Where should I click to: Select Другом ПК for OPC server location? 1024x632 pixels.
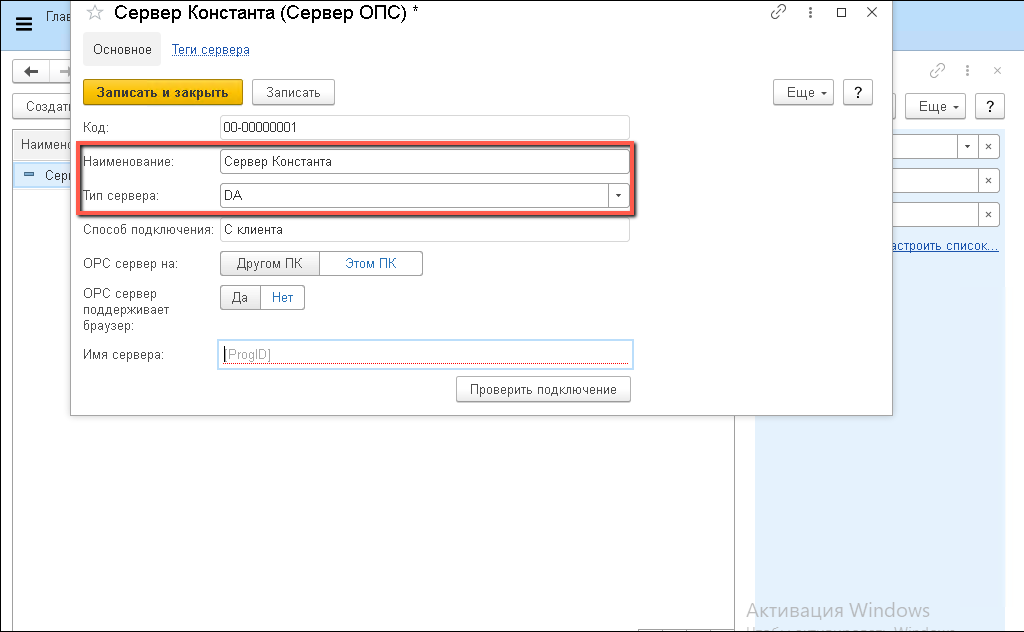(268, 264)
